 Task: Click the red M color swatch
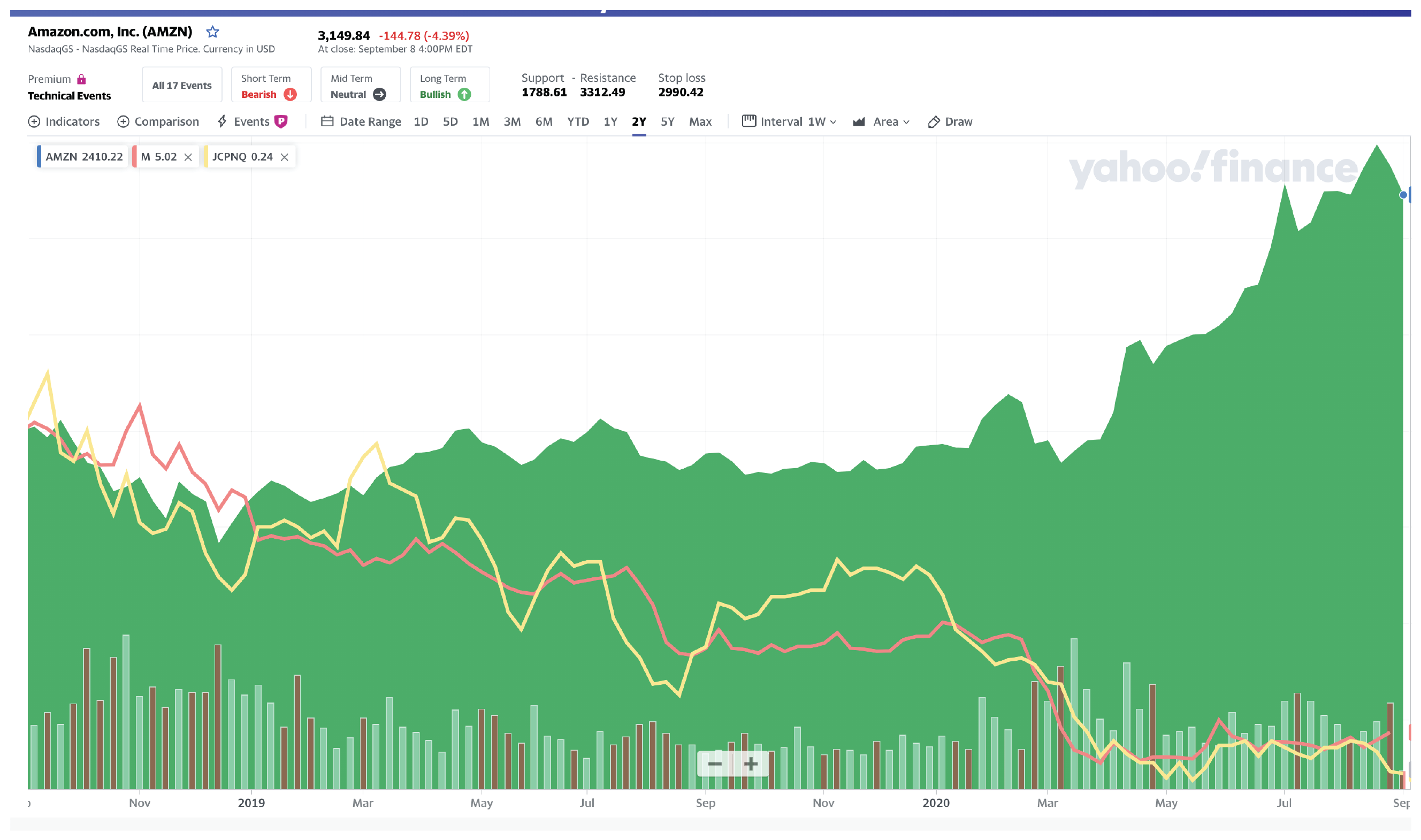135,157
